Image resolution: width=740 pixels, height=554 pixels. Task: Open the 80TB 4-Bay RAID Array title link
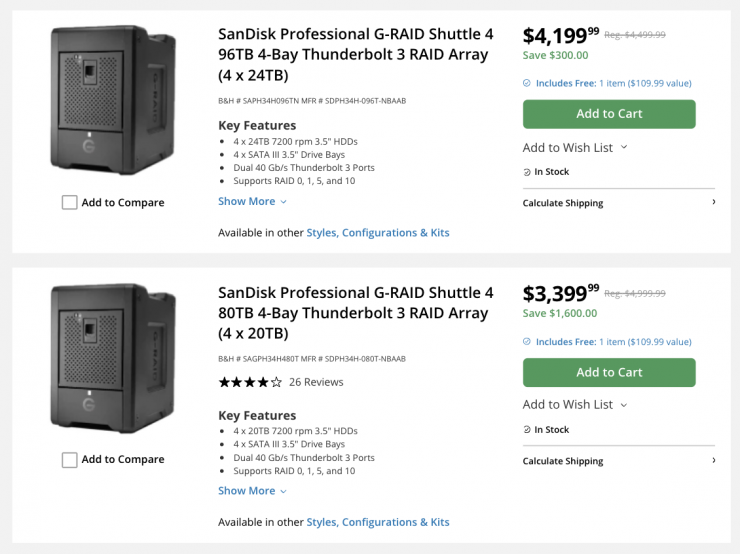(355, 312)
